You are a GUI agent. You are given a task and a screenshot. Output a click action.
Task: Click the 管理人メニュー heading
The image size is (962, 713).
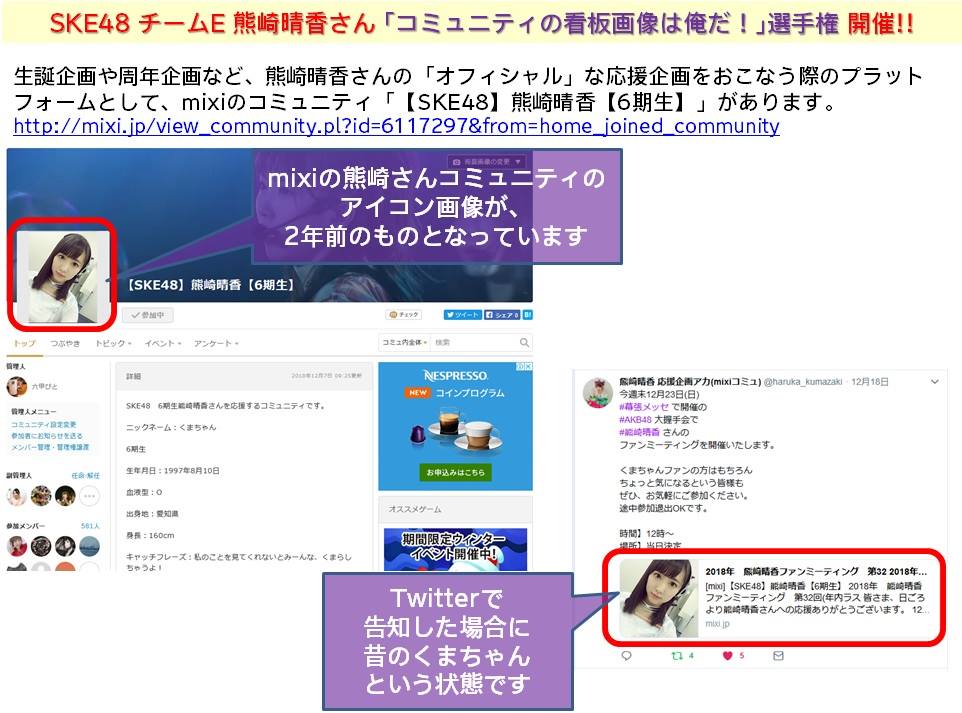click(33, 412)
